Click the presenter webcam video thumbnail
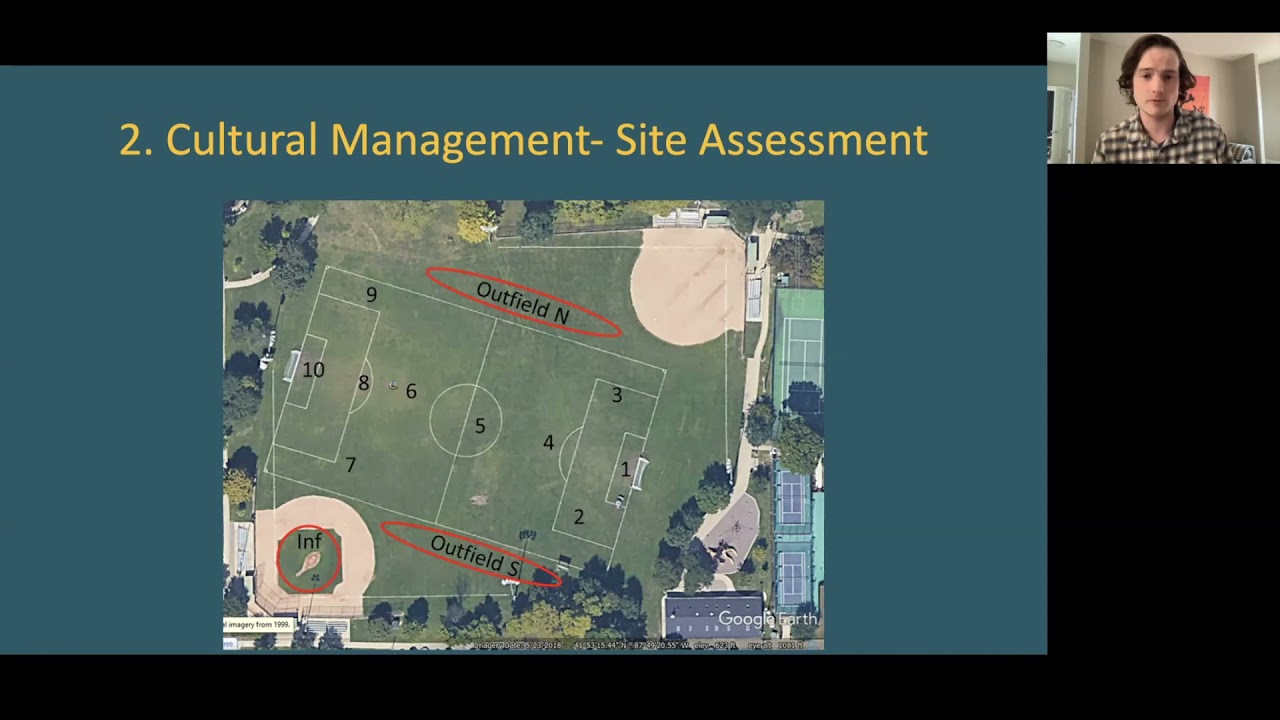Image resolution: width=1280 pixels, height=720 pixels. pyautogui.click(x=1163, y=98)
